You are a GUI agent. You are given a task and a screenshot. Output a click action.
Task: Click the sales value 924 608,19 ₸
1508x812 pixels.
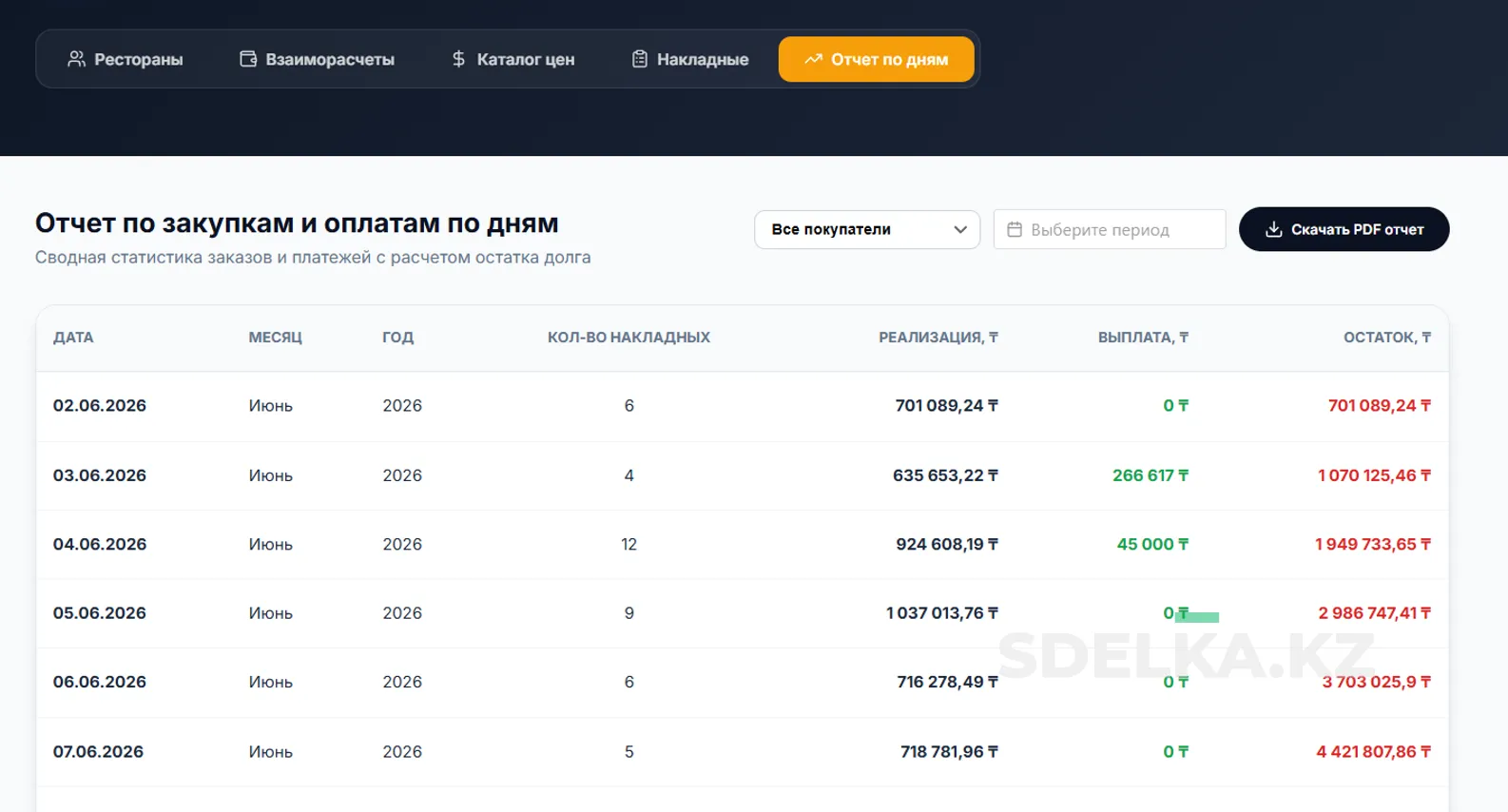pos(947,545)
